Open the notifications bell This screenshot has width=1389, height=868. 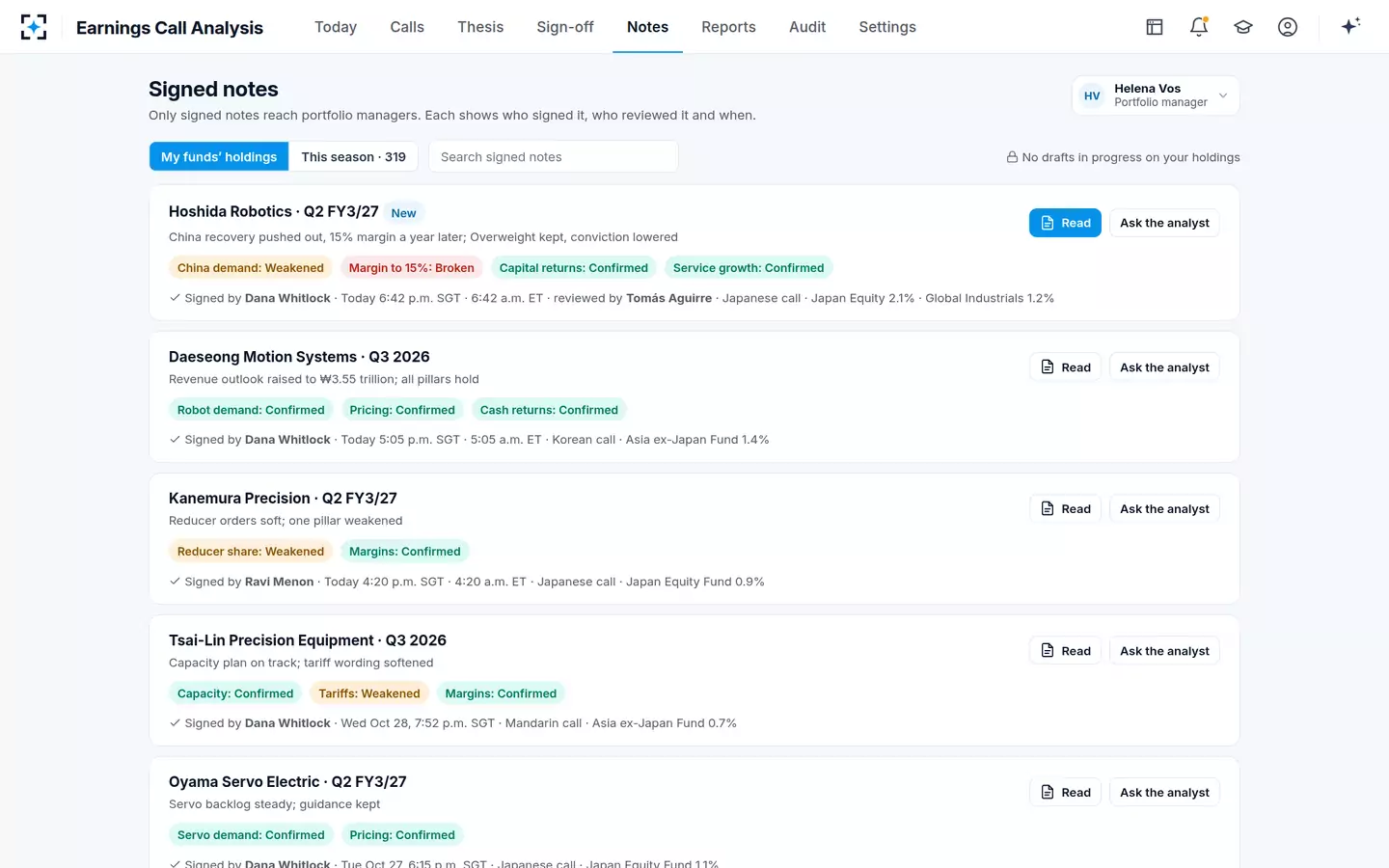click(1199, 27)
